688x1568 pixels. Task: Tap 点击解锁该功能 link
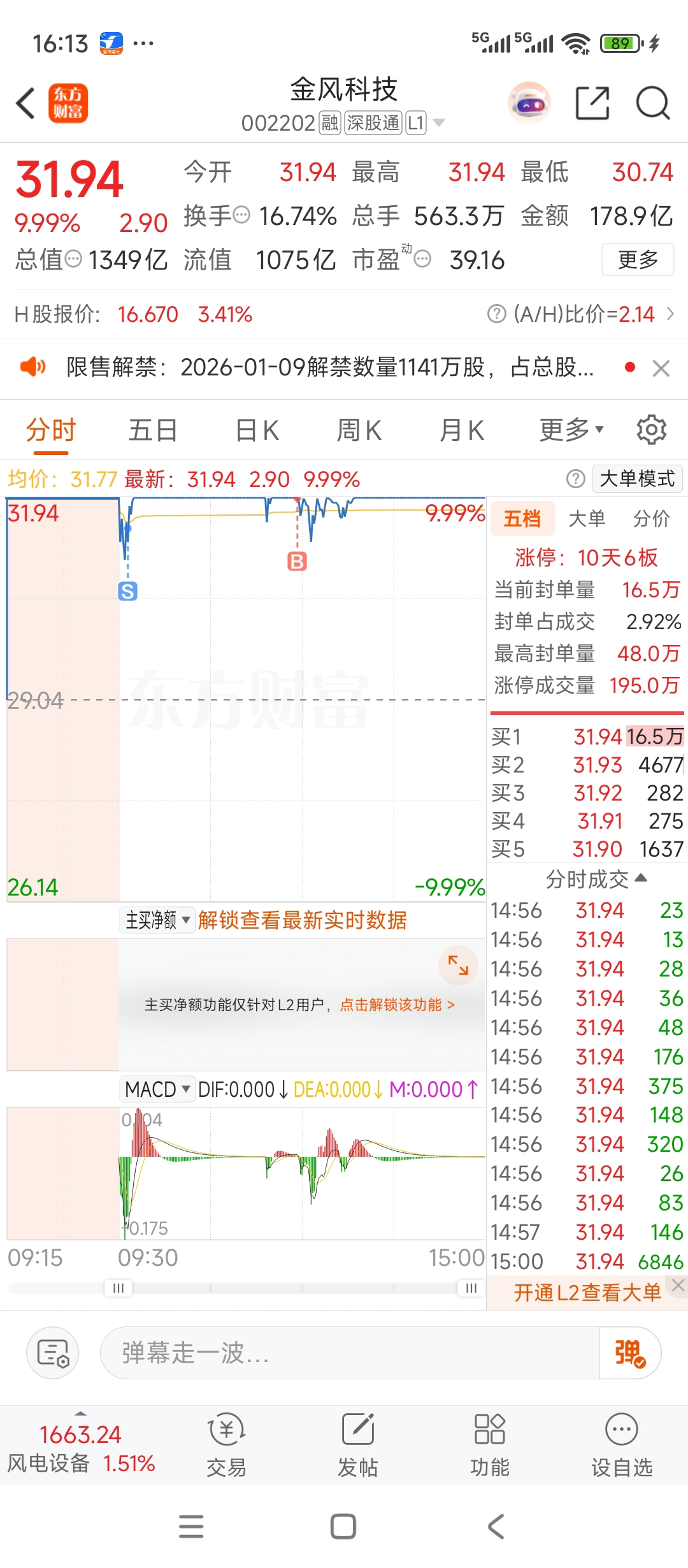click(x=397, y=1005)
